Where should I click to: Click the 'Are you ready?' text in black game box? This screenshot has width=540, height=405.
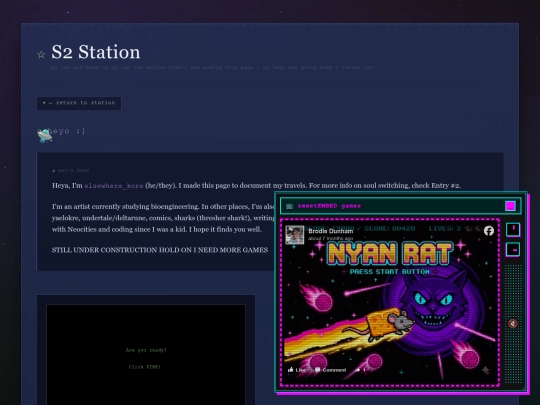point(146,350)
